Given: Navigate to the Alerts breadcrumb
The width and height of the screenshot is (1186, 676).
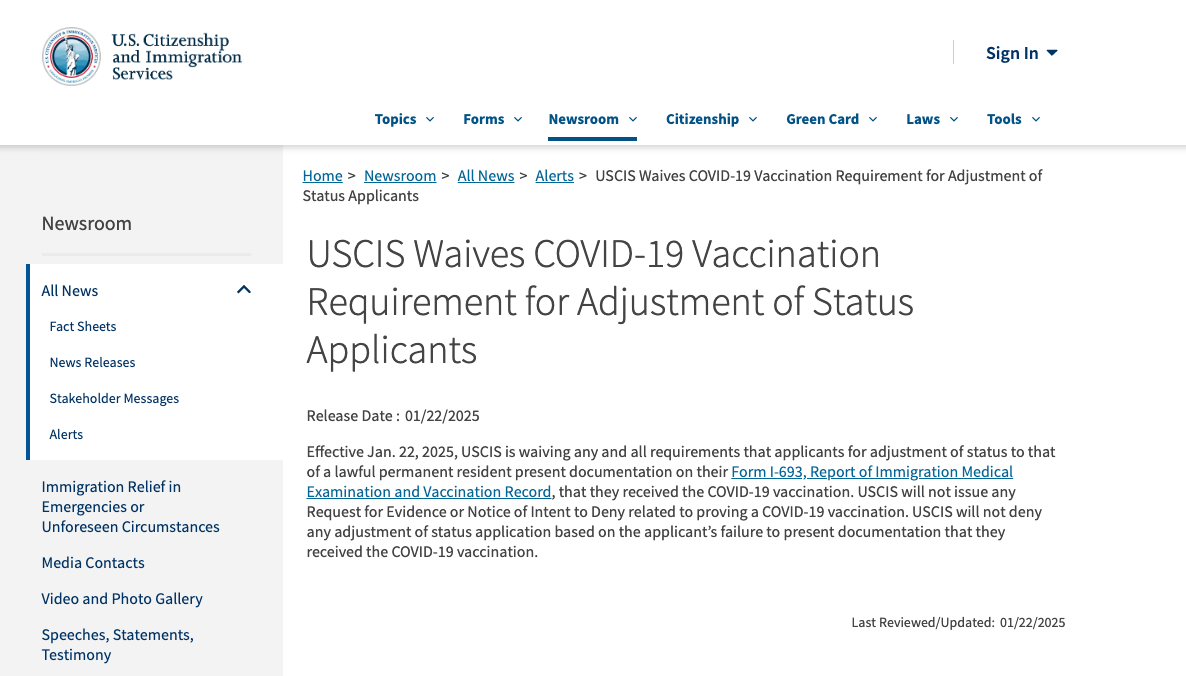Looking at the screenshot, I should [x=554, y=176].
